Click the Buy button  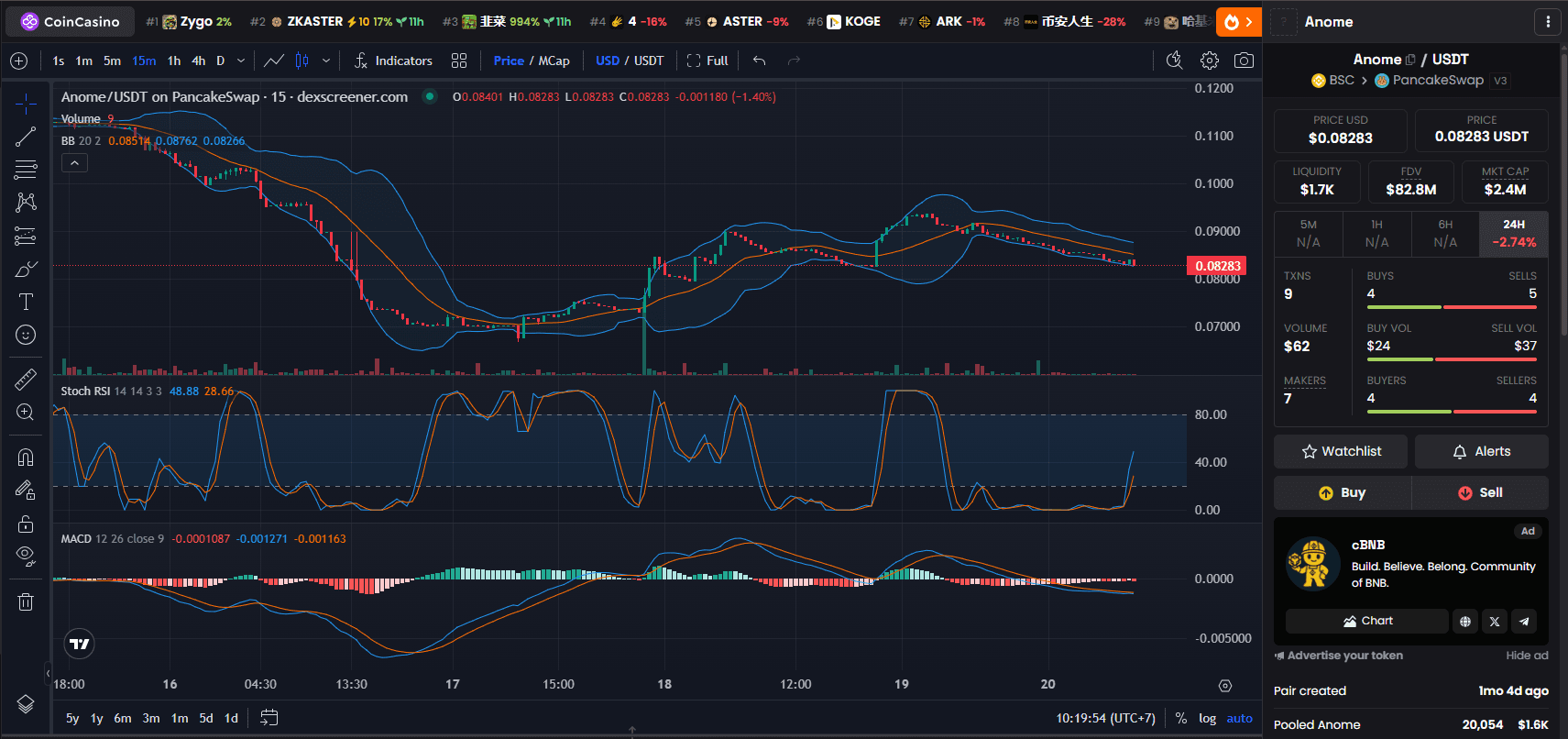1343,492
